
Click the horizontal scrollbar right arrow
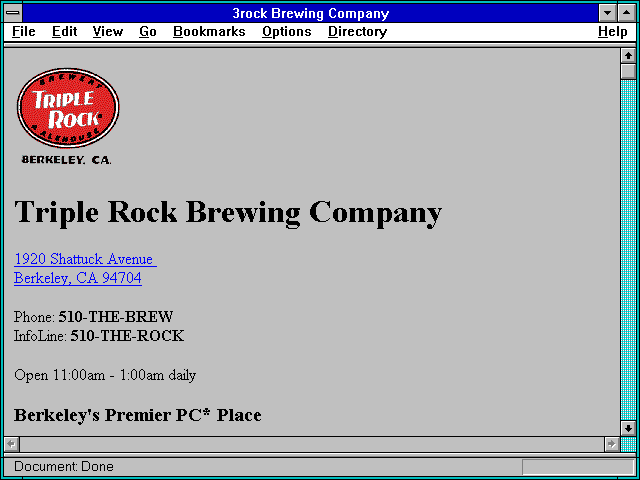pyautogui.click(x=611, y=444)
